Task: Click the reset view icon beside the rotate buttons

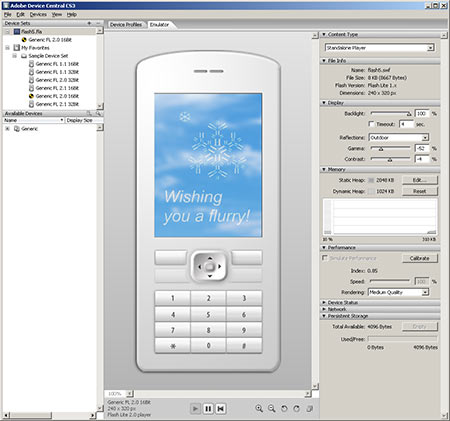Action: (x=309, y=408)
